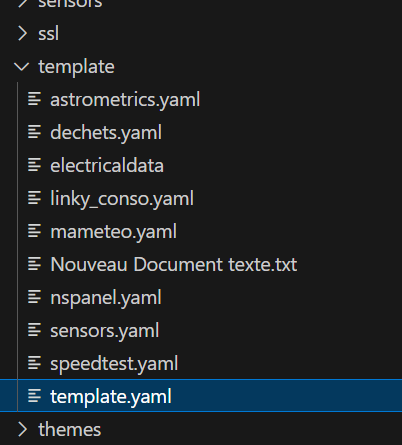Collapse the template folder chevron
Viewport: 402px width, 445px height.
point(22,66)
